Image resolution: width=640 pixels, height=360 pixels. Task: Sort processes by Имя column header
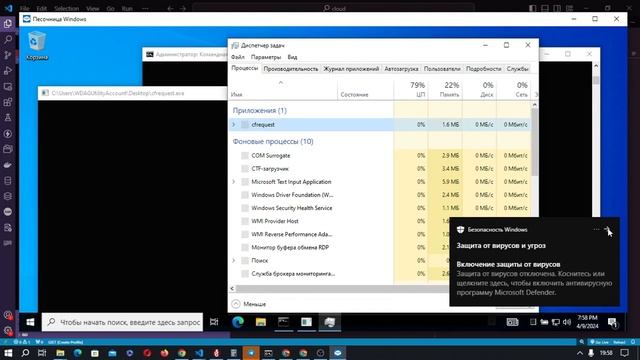(x=283, y=89)
